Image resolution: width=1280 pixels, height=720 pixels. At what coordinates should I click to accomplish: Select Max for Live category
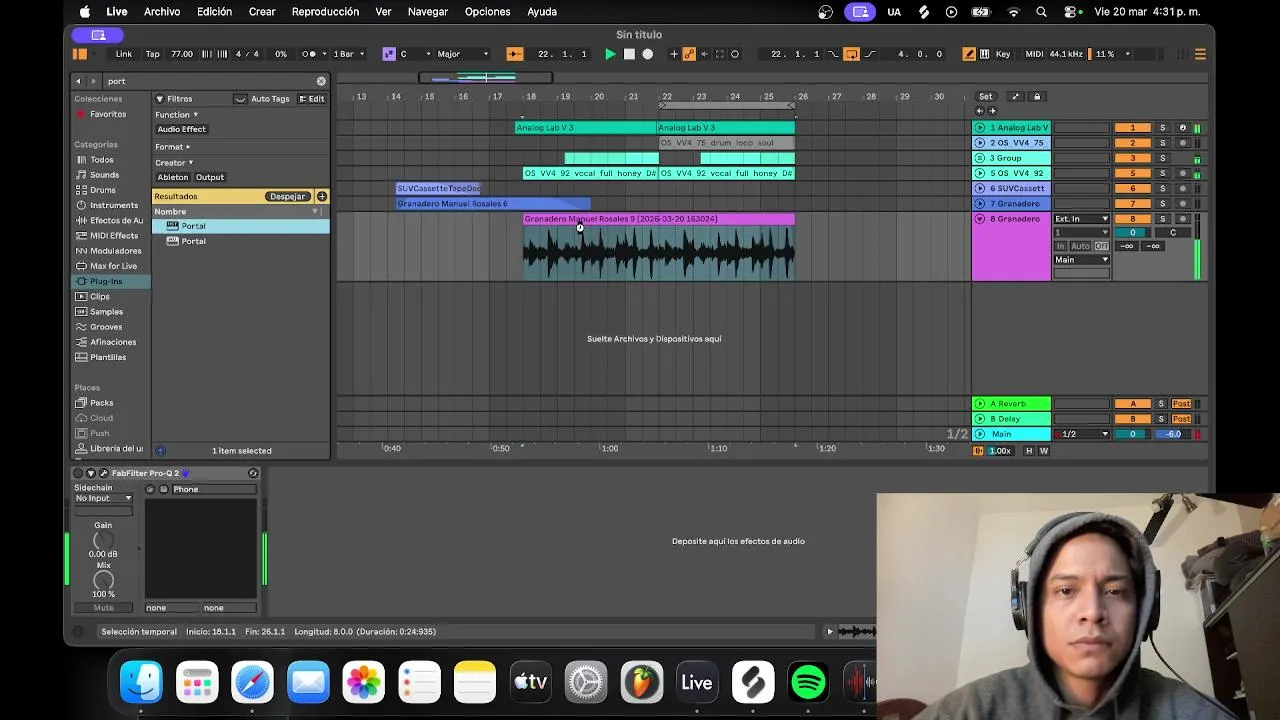coord(113,266)
